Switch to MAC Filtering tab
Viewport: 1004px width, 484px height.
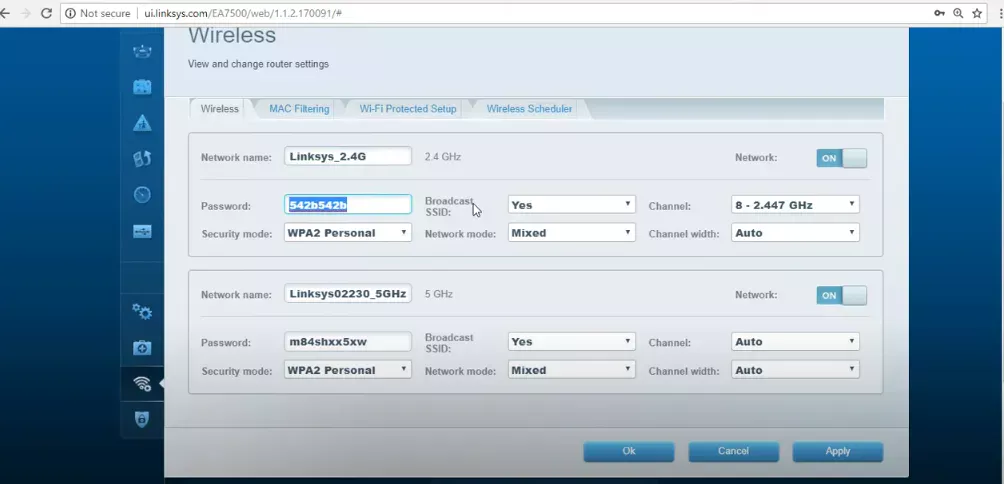299,109
